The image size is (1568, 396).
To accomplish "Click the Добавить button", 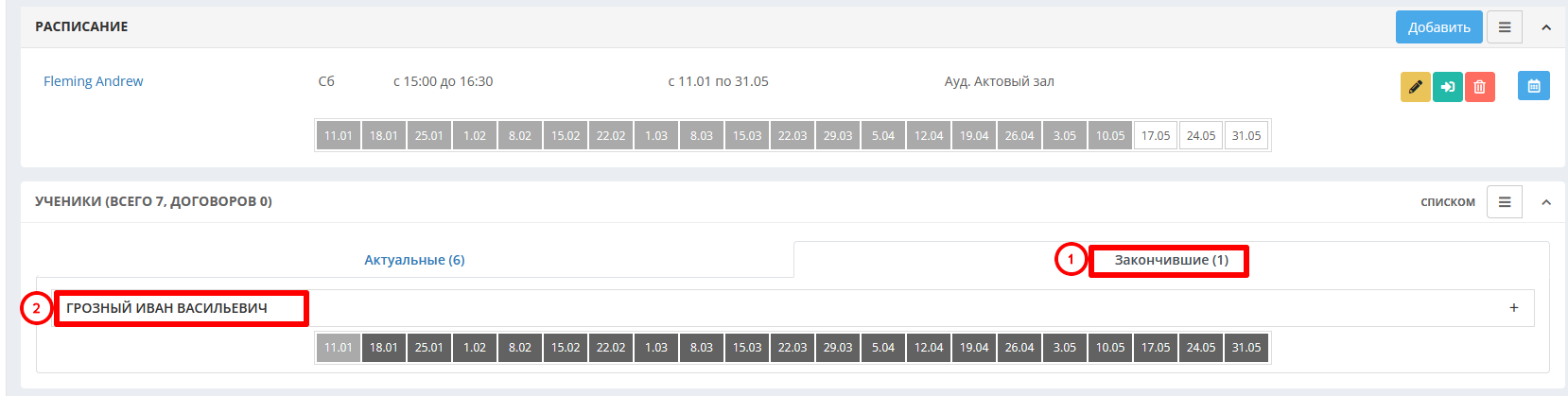I will point(1438,27).
